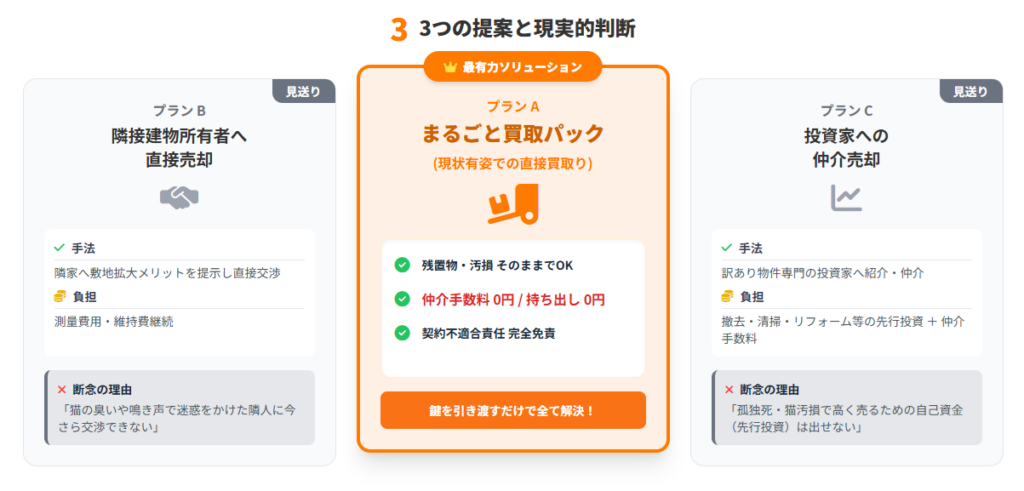The height and width of the screenshot is (491, 1024).
Task: Click the handshake icon in Plan B
Action: 180,197
